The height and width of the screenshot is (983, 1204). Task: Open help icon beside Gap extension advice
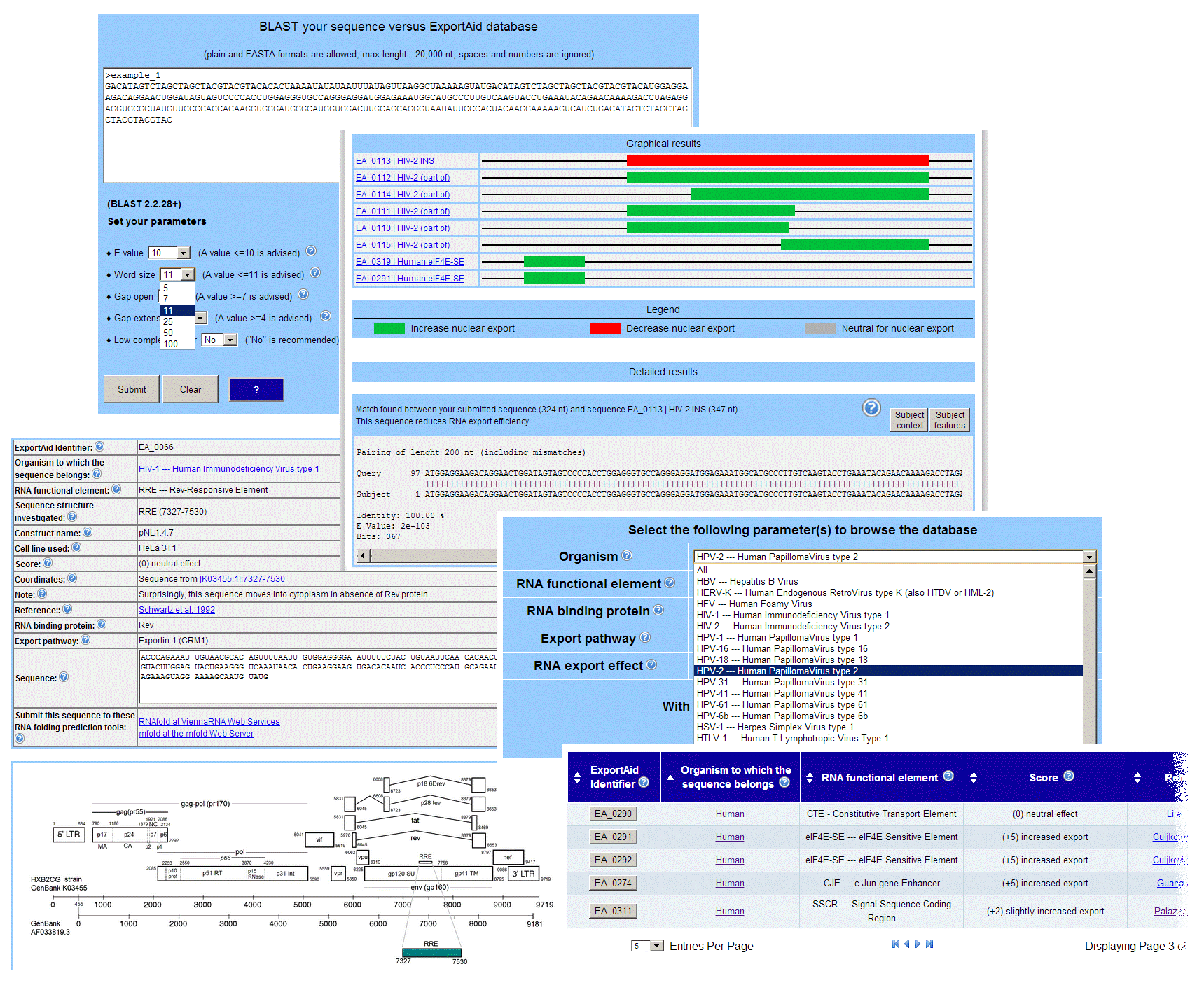(x=326, y=316)
